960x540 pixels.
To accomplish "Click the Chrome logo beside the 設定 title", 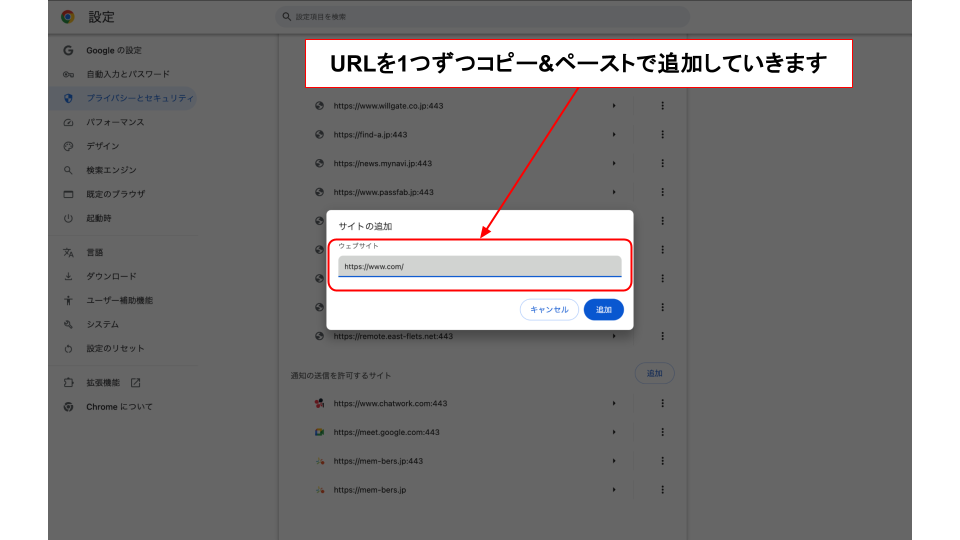I will [x=68, y=17].
